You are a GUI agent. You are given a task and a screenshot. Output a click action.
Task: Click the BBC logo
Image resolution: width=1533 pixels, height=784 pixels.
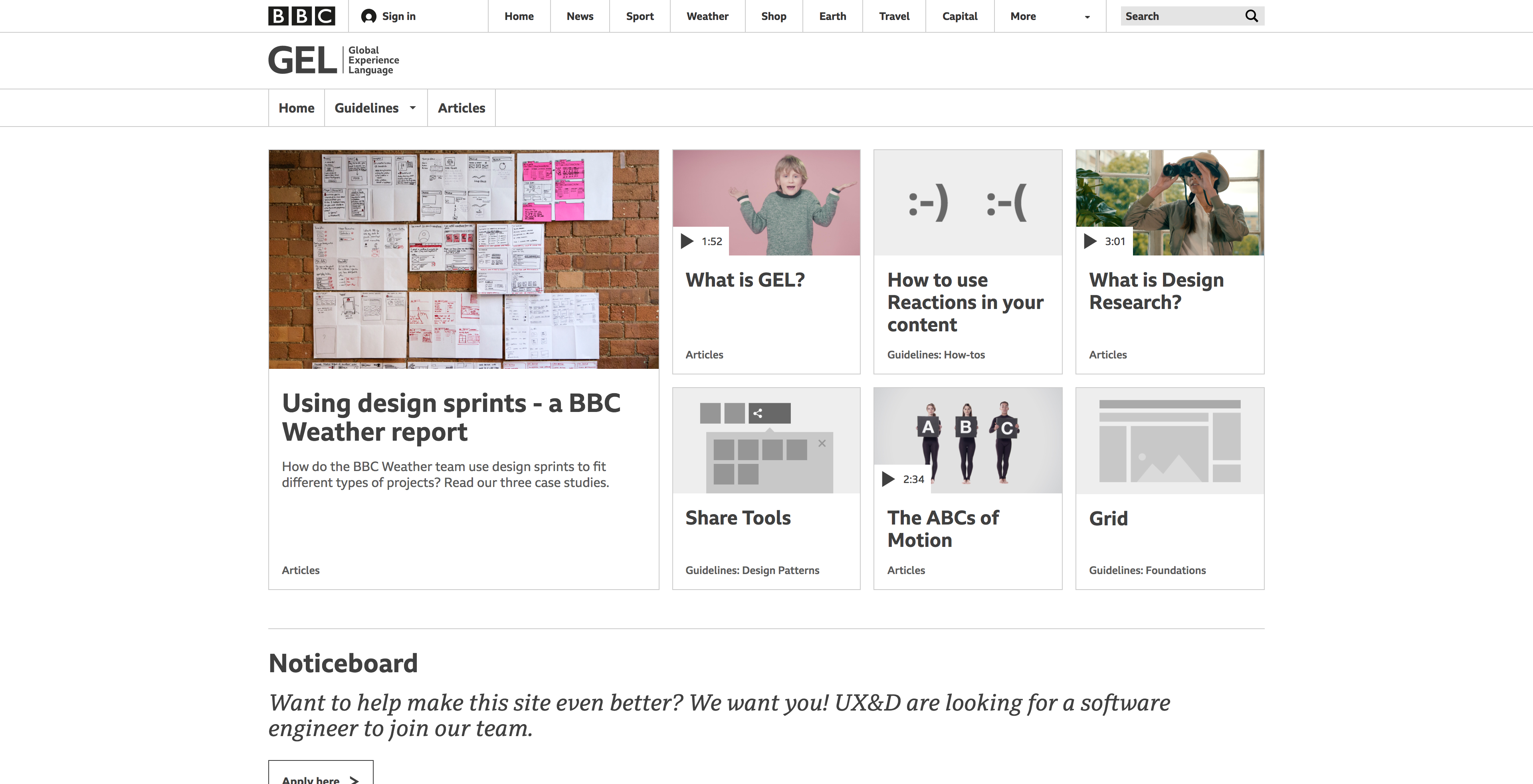pyautogui.click(x=301, y=16)
